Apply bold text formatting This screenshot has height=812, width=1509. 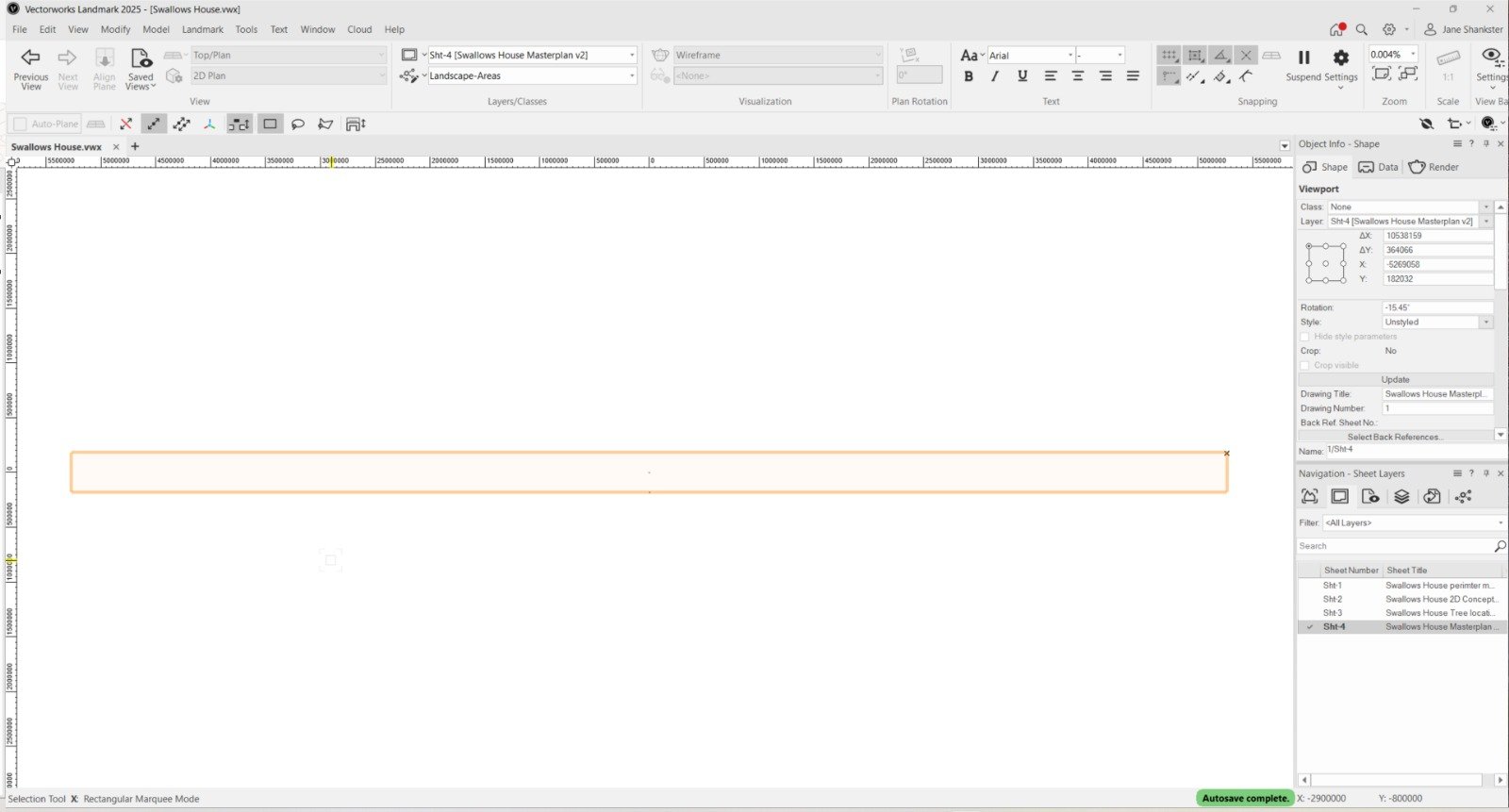click(x=968, y=76)
